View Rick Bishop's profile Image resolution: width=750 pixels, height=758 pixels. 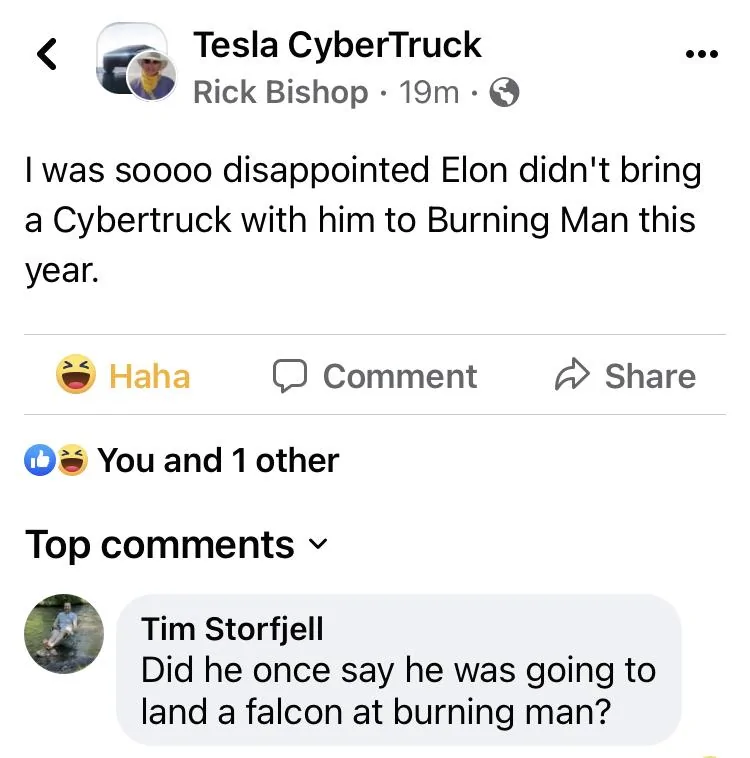pyautogui.click(x=280, y=93)
